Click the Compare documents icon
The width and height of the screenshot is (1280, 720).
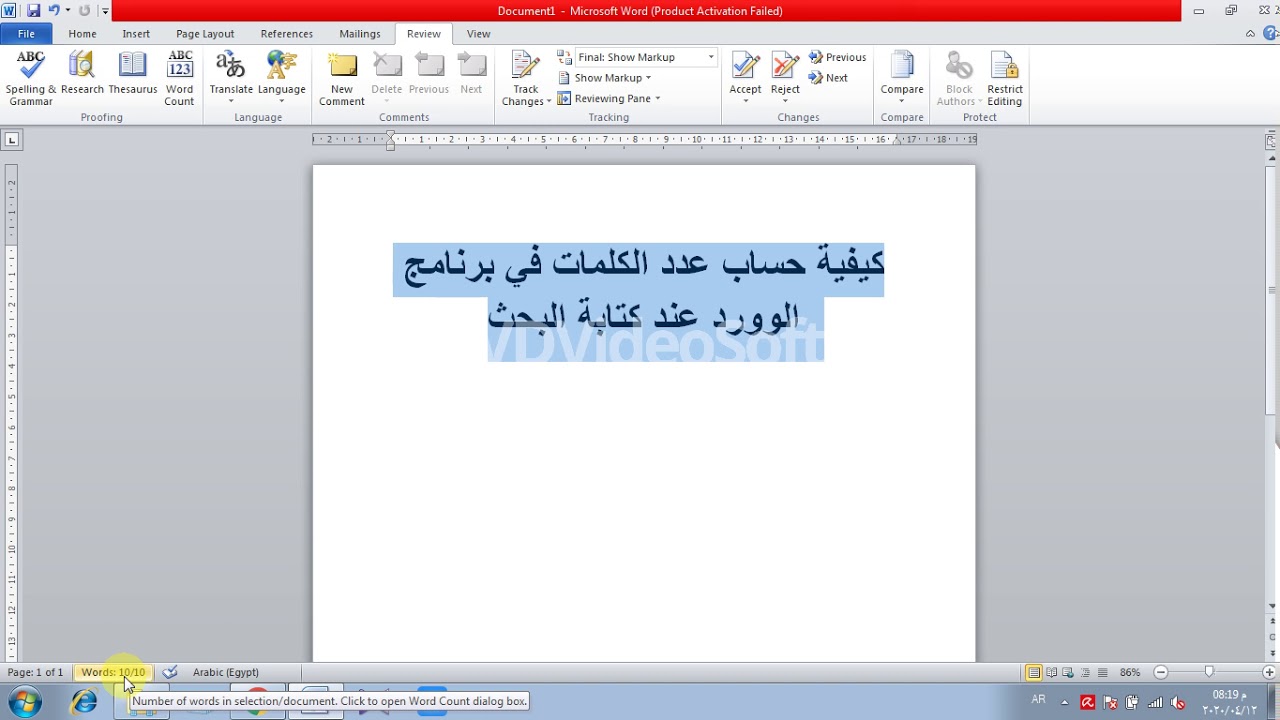pos(902,65)
